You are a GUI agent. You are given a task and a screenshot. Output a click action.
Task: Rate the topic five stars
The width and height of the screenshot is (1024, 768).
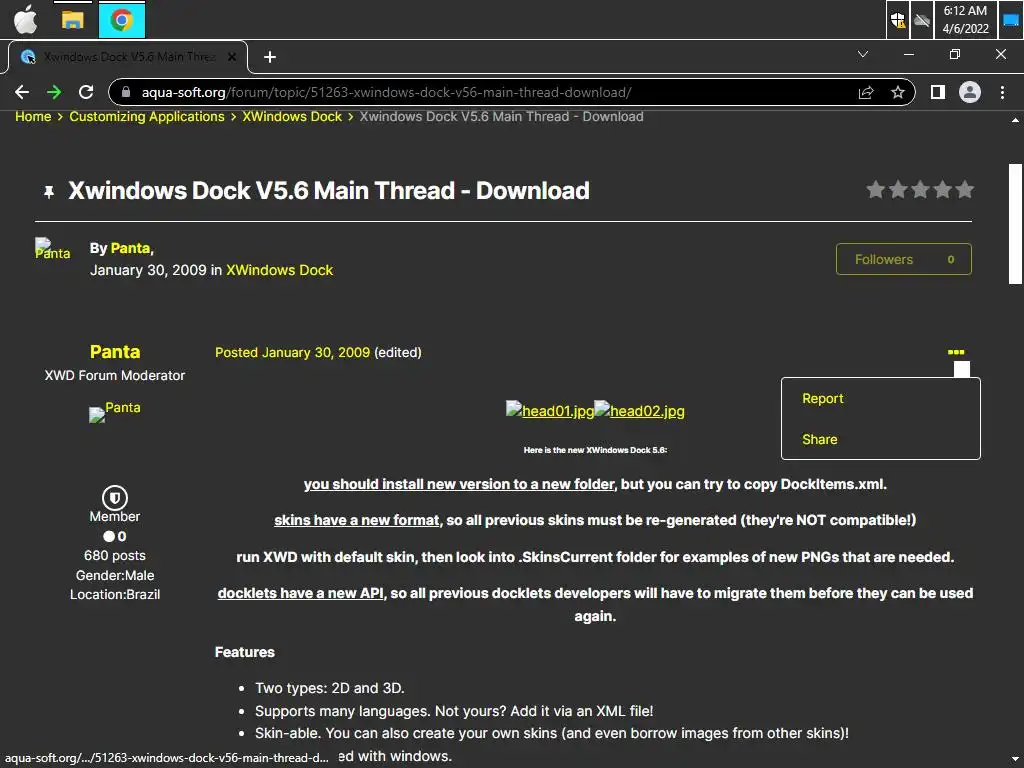[965, 190]
